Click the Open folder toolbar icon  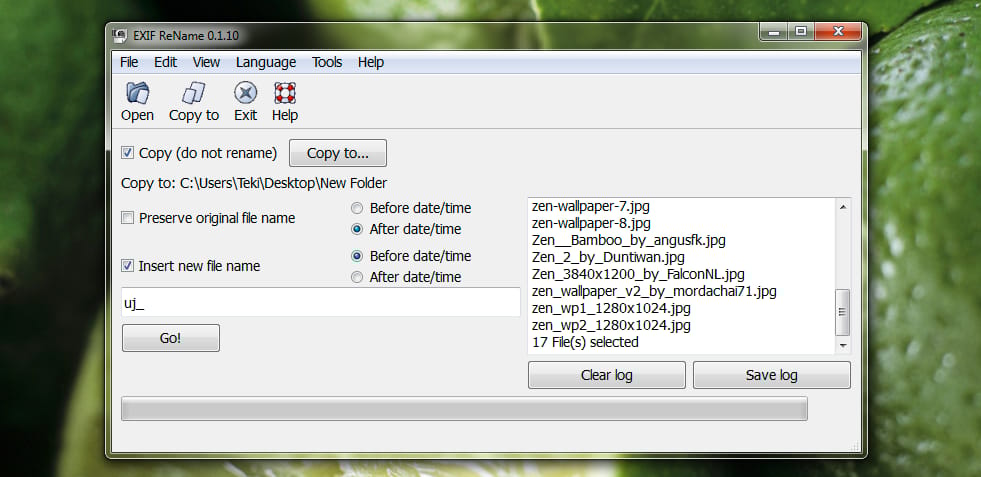(137, 94)
